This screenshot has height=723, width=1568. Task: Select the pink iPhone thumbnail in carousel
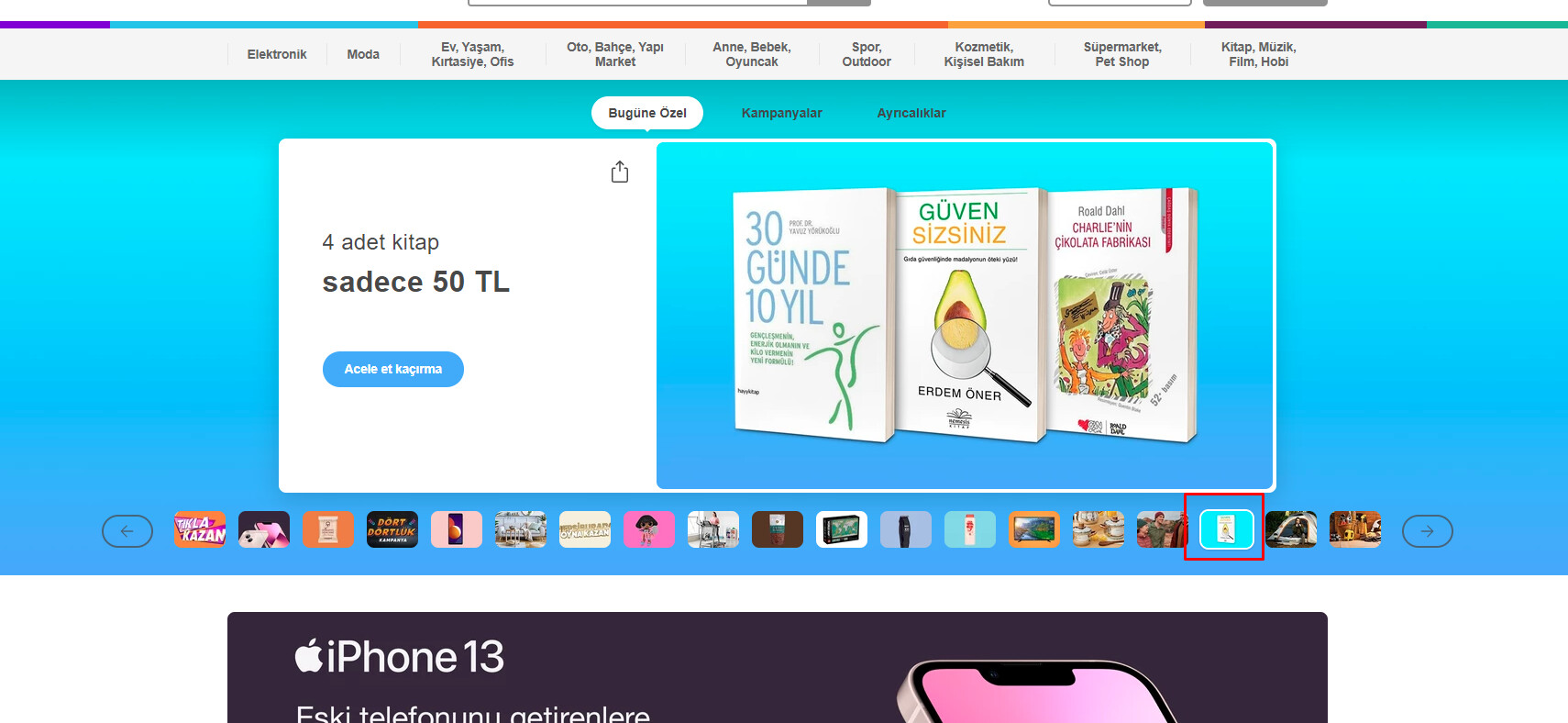click(x=264, y=529)
